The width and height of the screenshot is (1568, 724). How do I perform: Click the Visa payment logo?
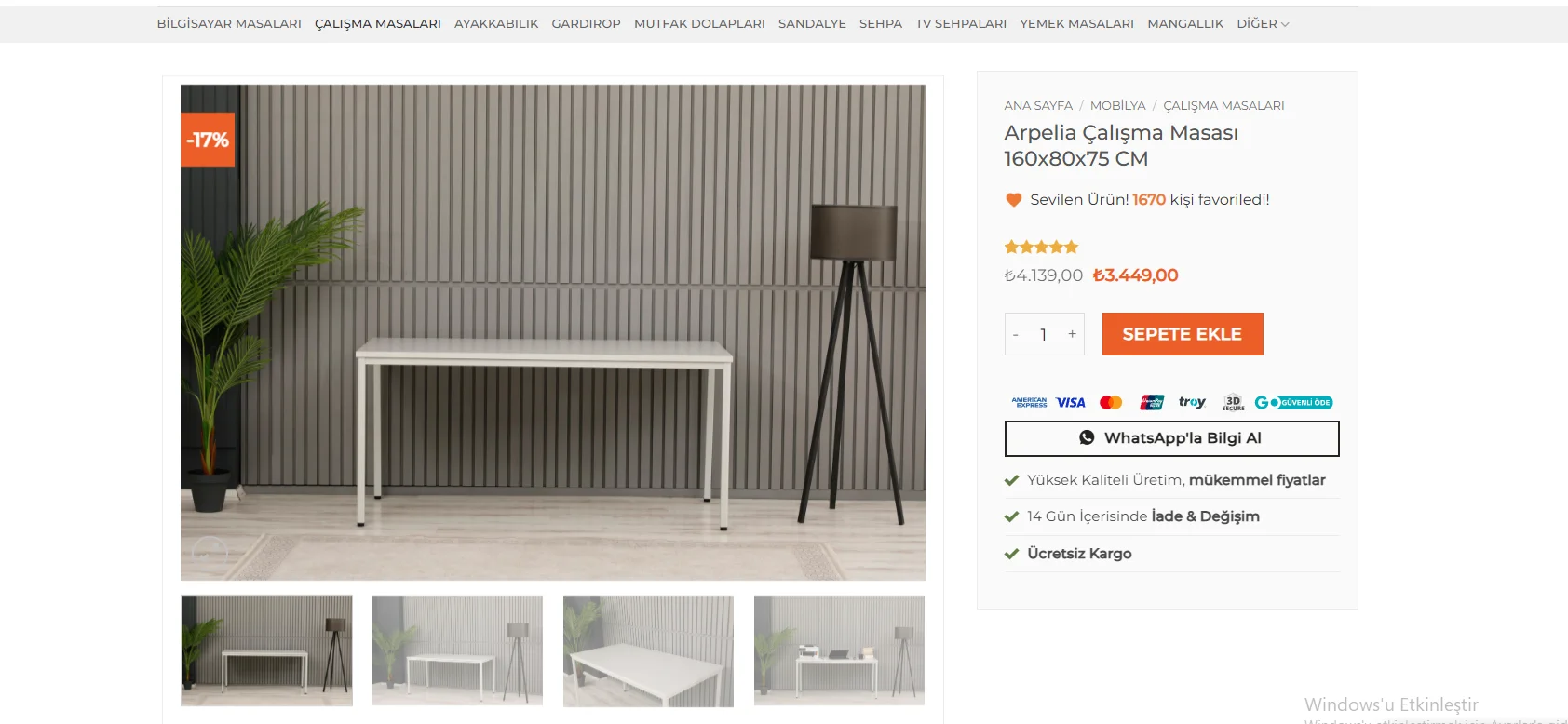tap(1071, 403)
